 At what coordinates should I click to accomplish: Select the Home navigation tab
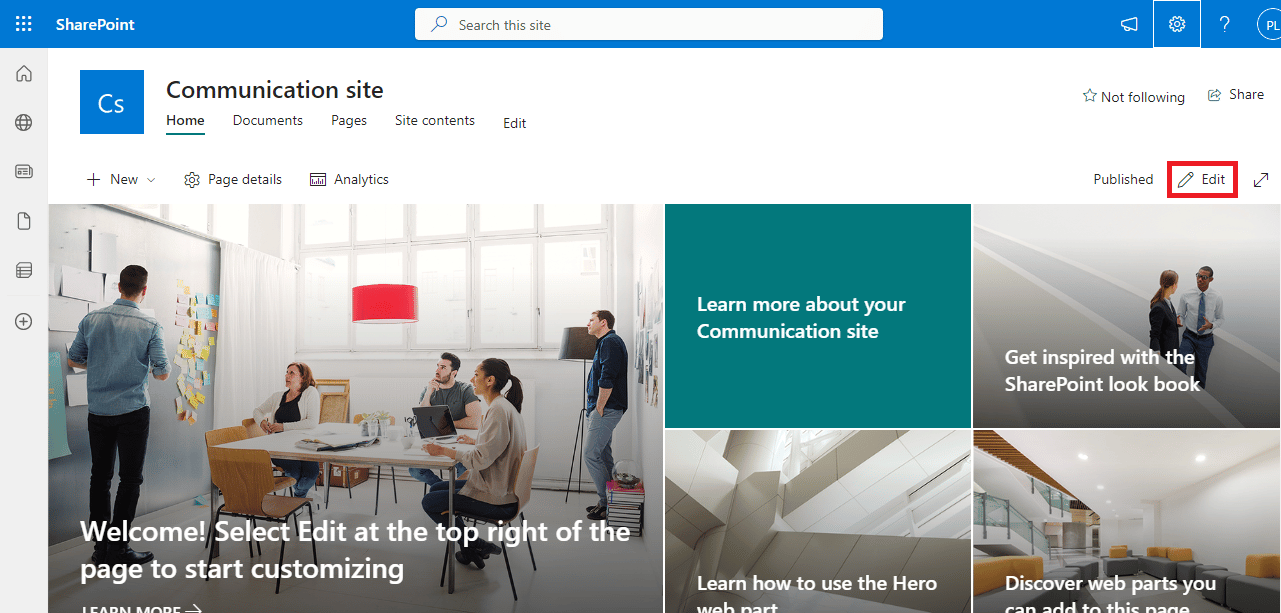coord(185,120)
